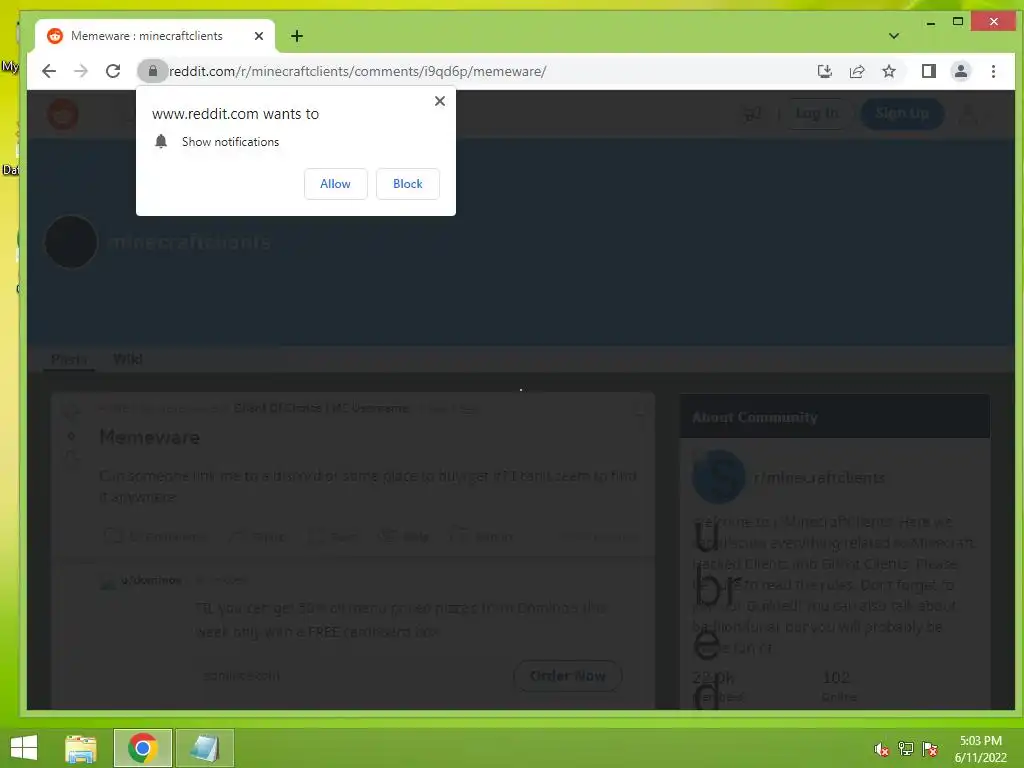Open the Wiki tab

pyautogui.click(x=127, y=359)
